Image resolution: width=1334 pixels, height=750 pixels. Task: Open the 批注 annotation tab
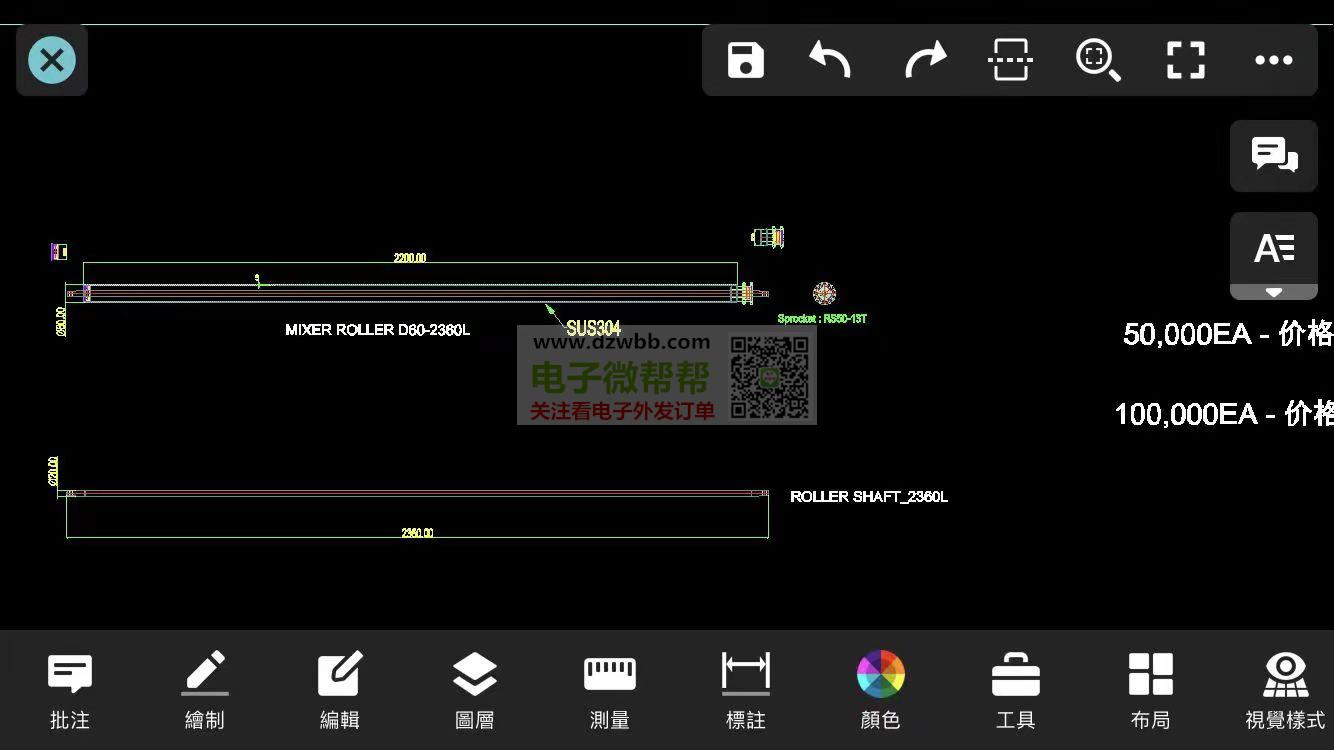coord(70,690)
